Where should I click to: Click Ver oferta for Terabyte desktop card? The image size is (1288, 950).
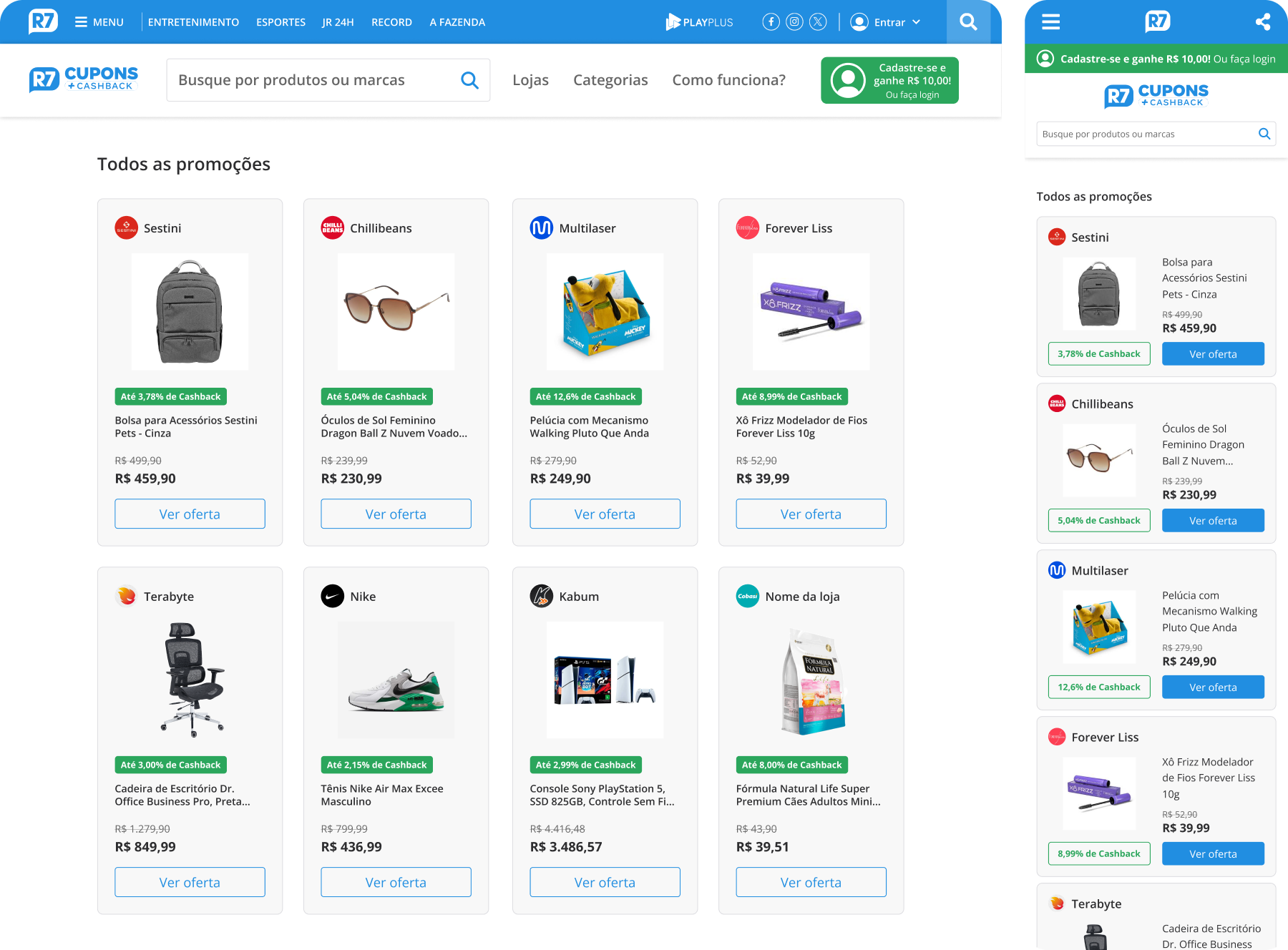pyautogui.click(x=190, y=882)
